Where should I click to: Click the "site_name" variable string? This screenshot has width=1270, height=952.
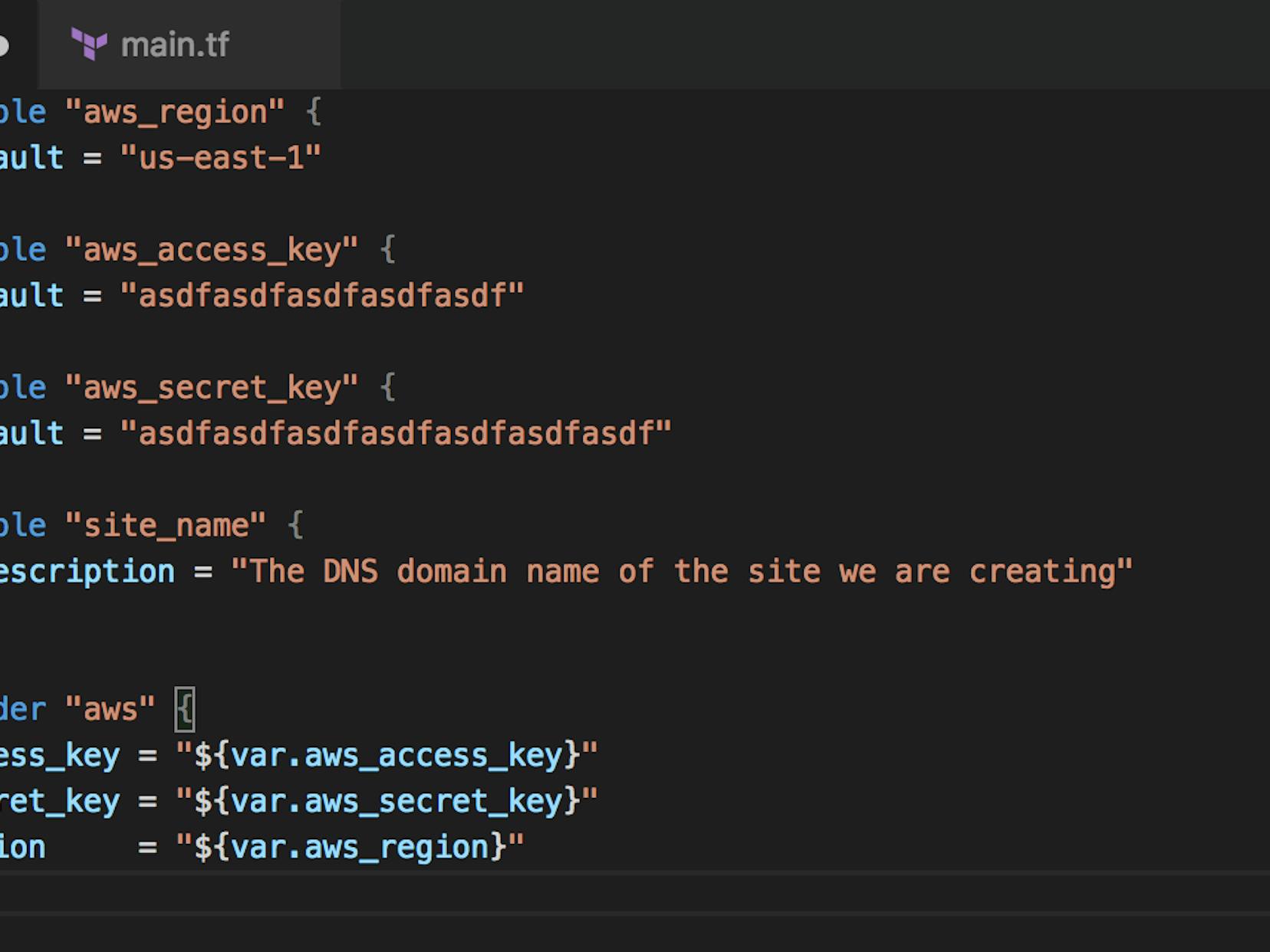pos(166,524)
